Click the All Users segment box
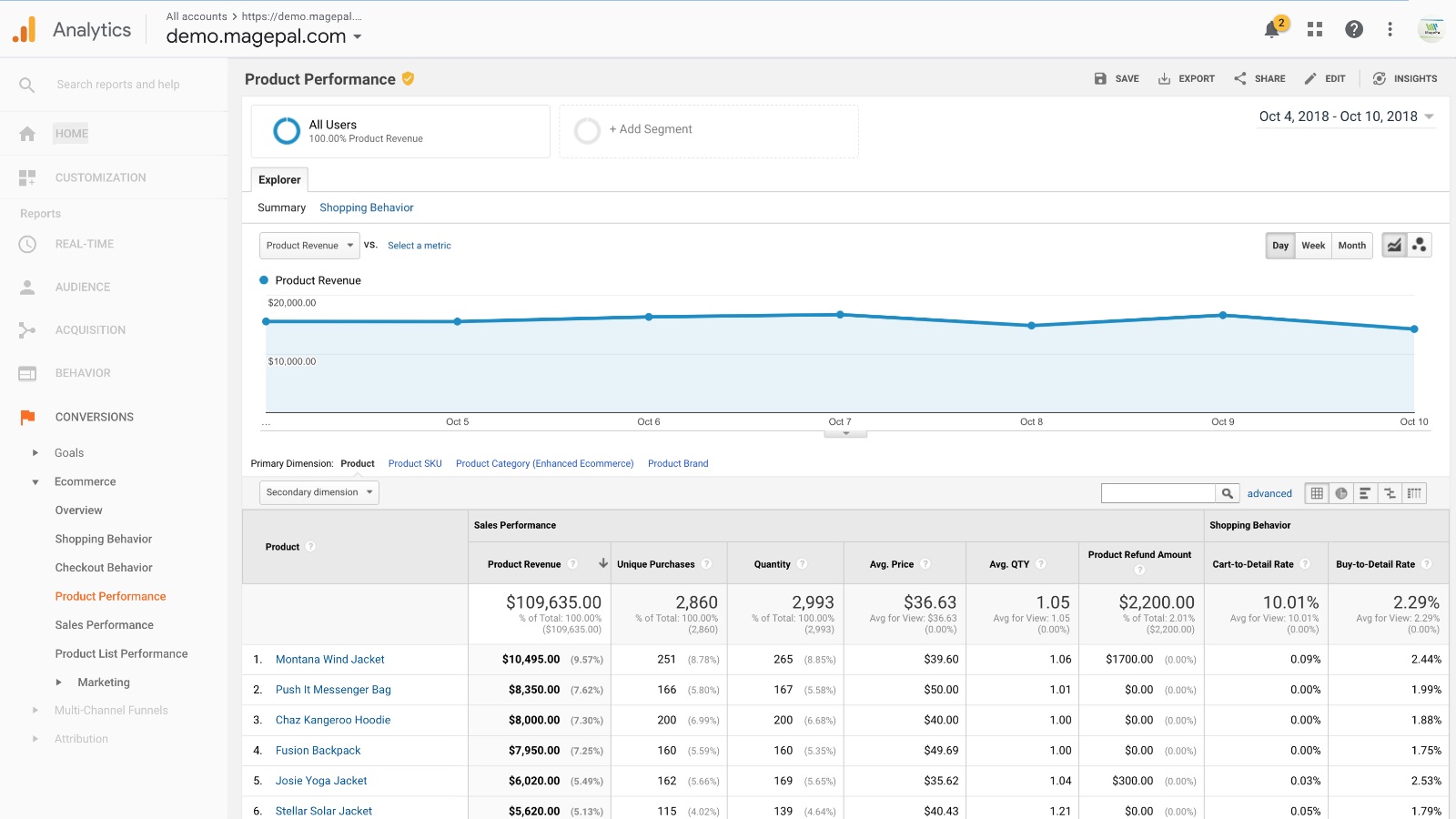Viewport: 1456px width, 819px height. (400, 131)
